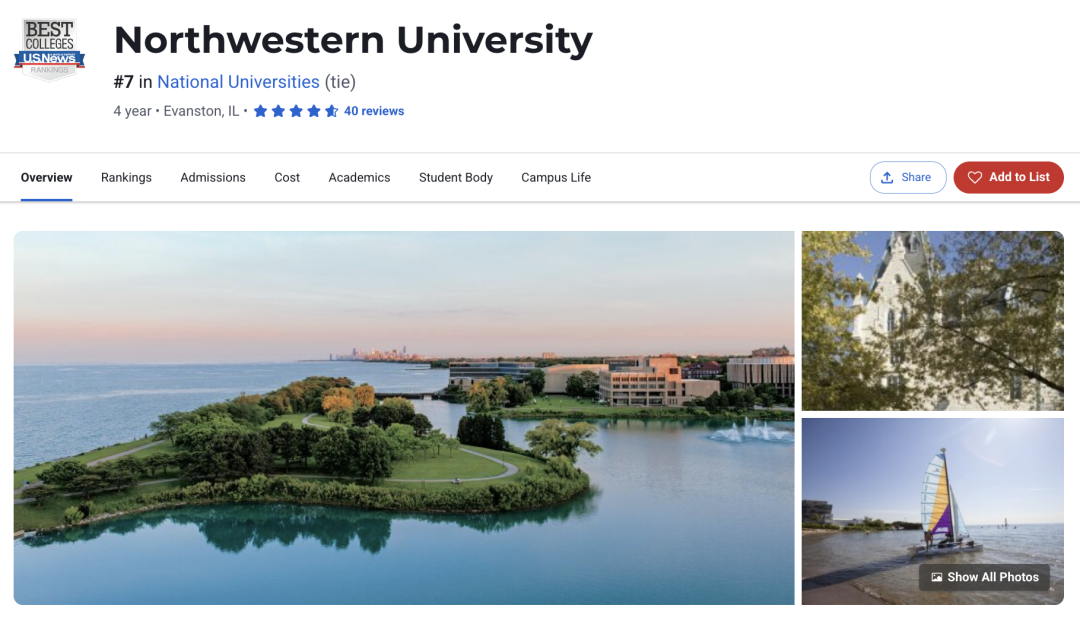Open the white stone building photo

coord(933,321)
